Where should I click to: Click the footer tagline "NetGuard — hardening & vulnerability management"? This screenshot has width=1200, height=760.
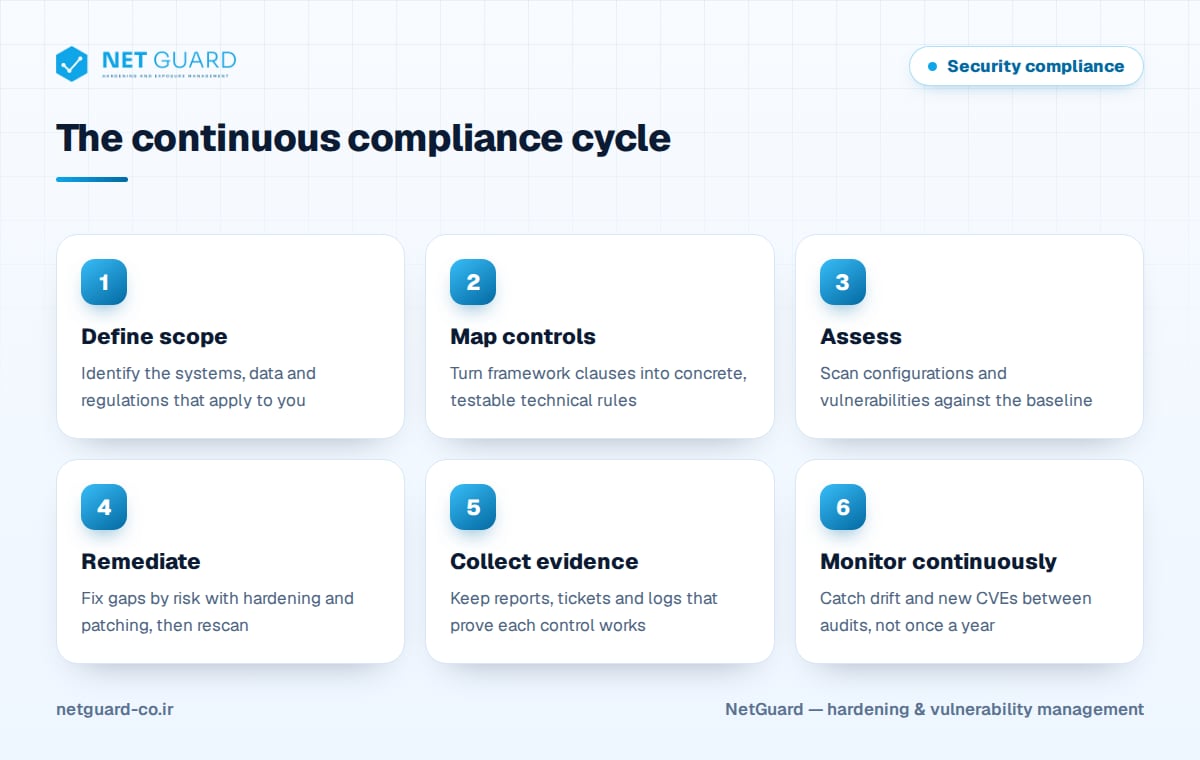934,709
